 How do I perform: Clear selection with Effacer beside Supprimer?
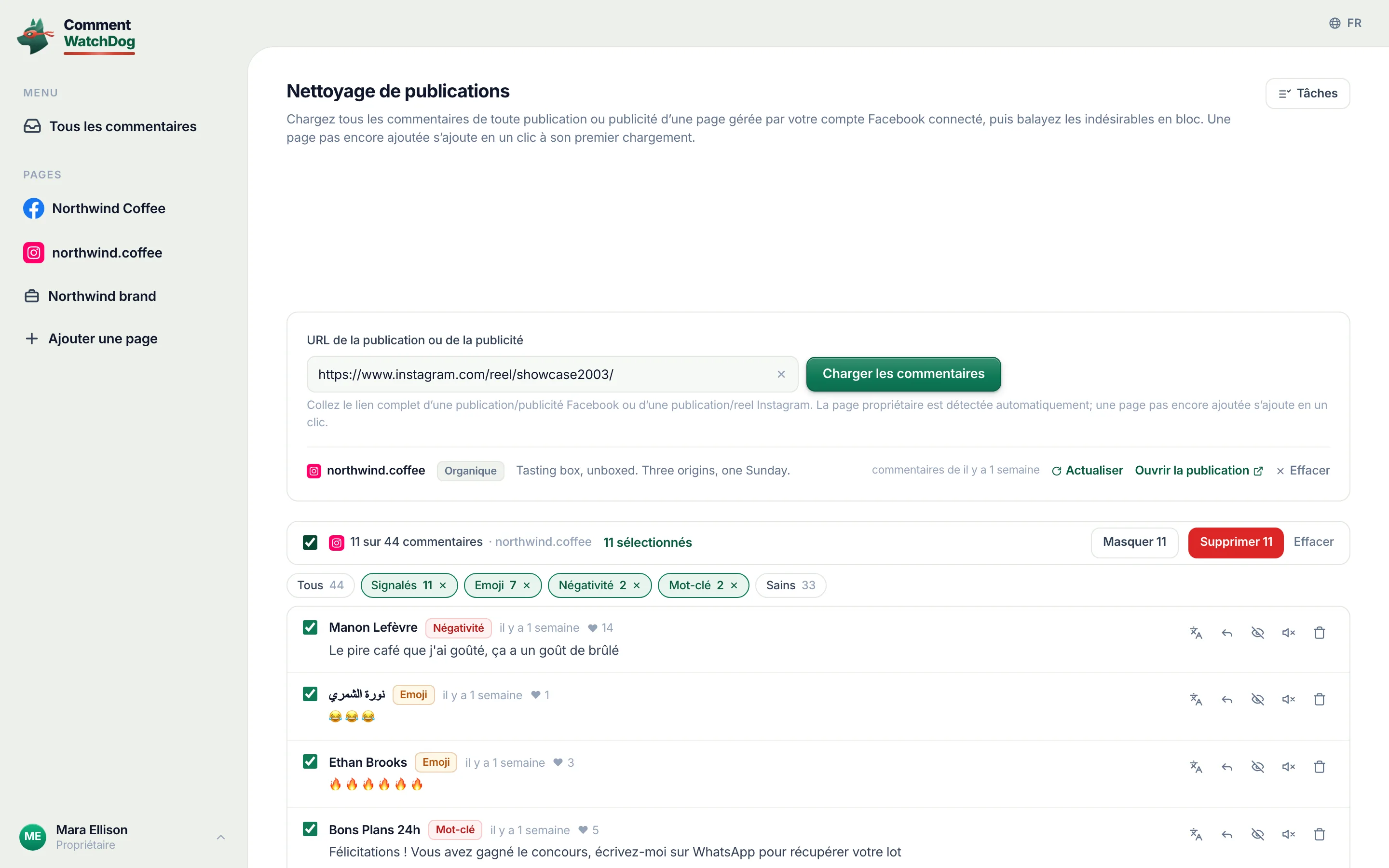point(1313,542)
